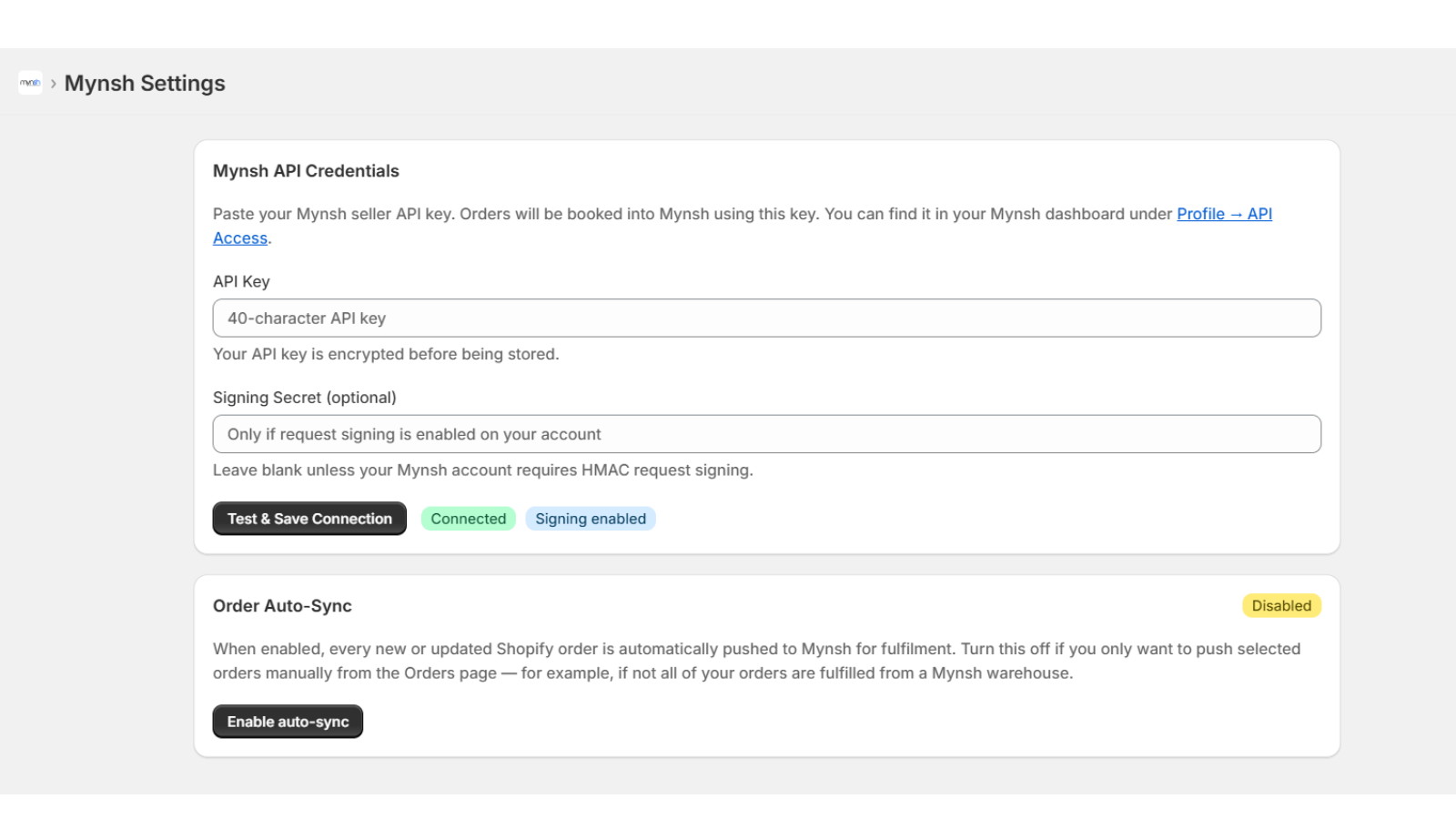1456x819 pixels.
Task: Click the 'When enabled, every new' auto-sync description
Action: click(756, 661)
